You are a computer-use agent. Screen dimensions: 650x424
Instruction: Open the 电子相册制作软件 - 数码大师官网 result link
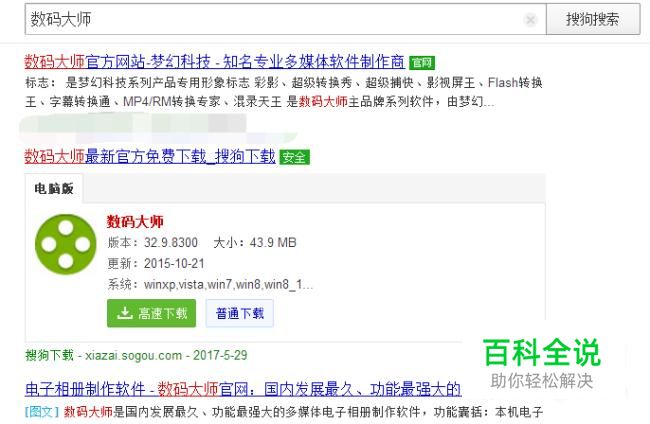(243, 389)
